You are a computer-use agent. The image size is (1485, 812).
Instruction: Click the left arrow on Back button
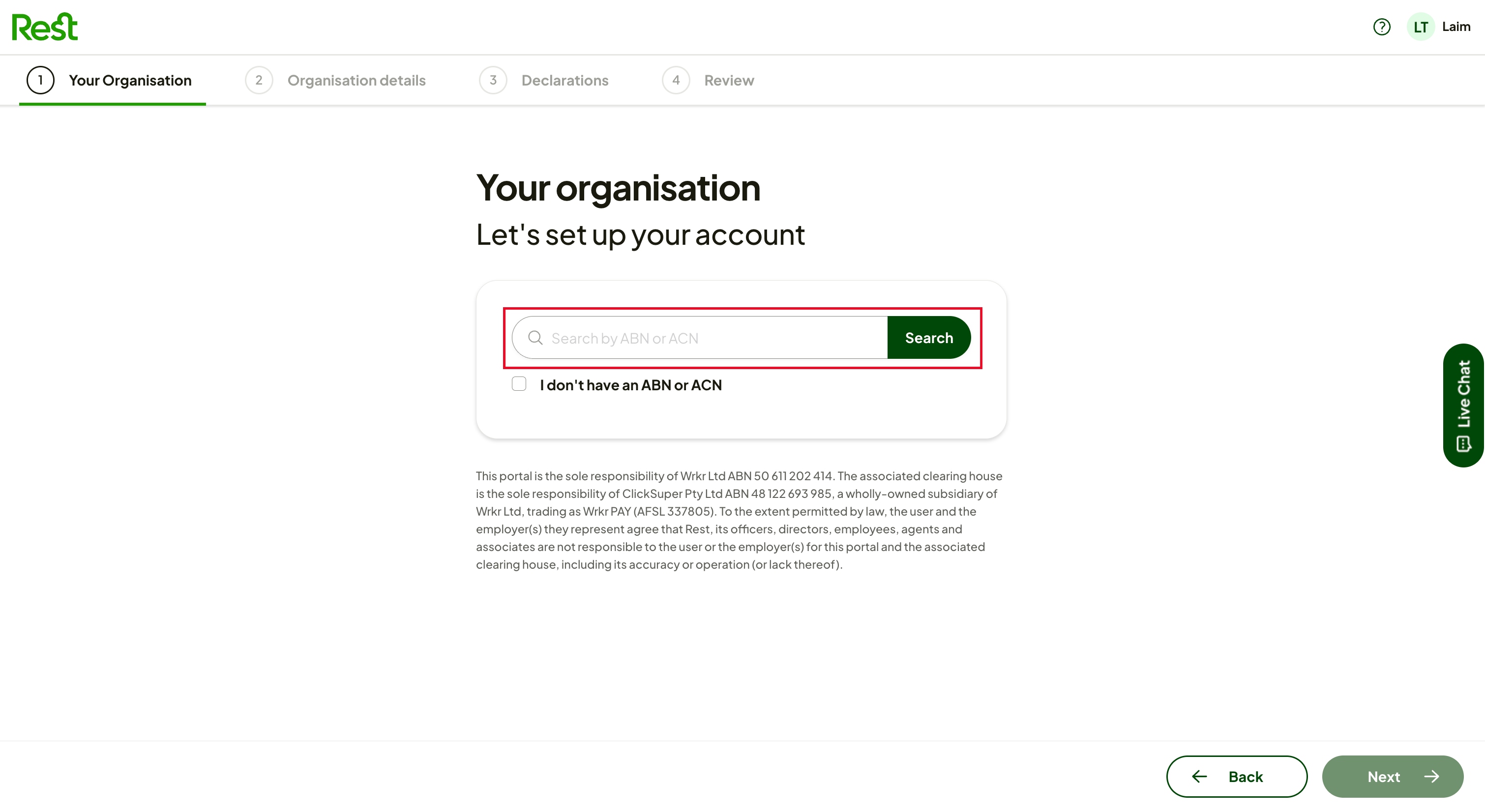point(1199,776)
